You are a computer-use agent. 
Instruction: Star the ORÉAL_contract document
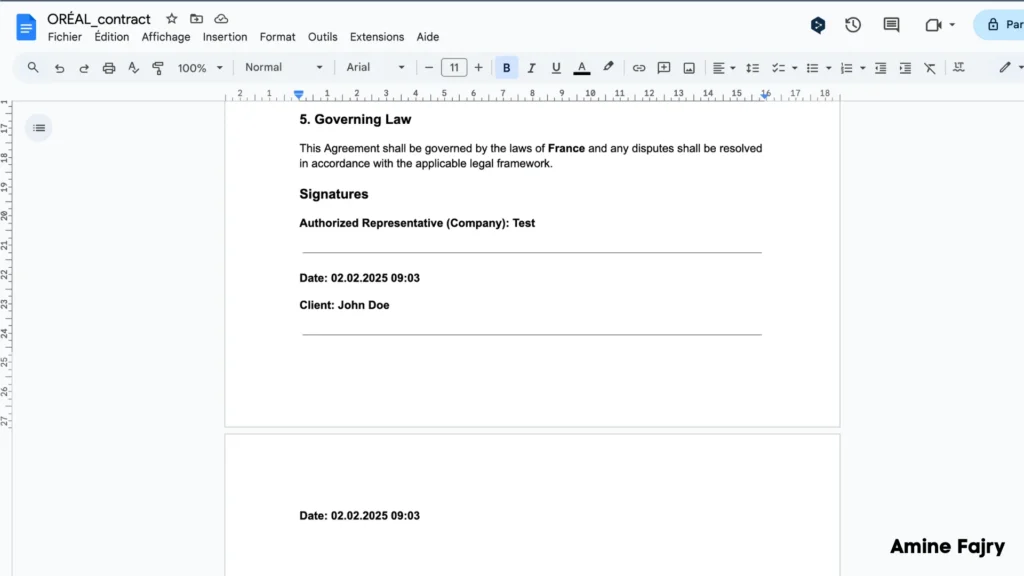[171, 19]
